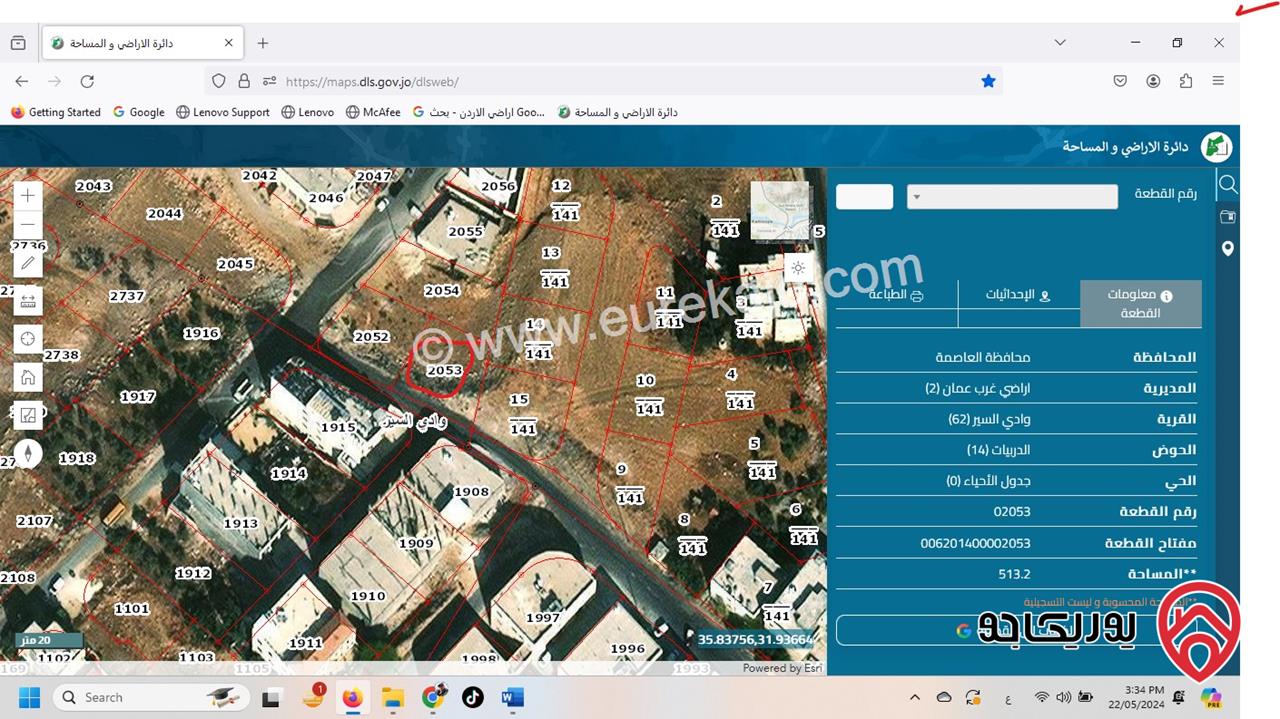
Task: Reset map orientation with compass
Action: point(28,453)
